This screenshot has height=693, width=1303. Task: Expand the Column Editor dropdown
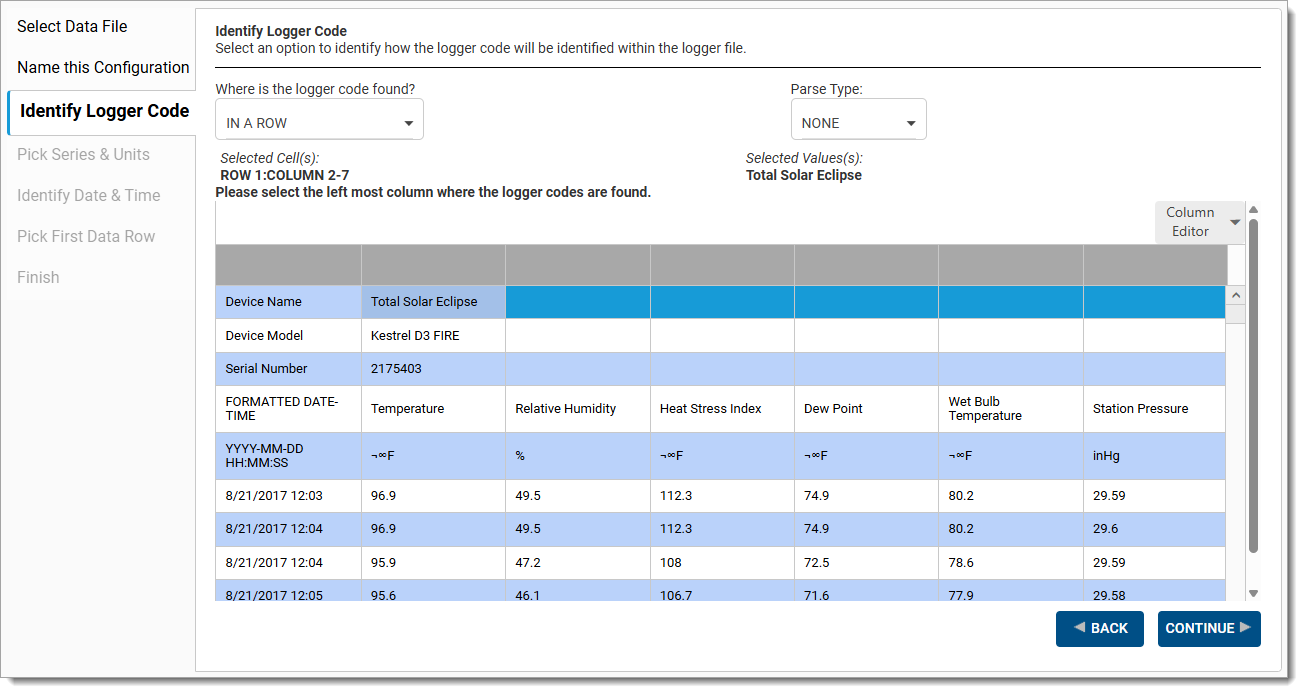click(1199, 222)
